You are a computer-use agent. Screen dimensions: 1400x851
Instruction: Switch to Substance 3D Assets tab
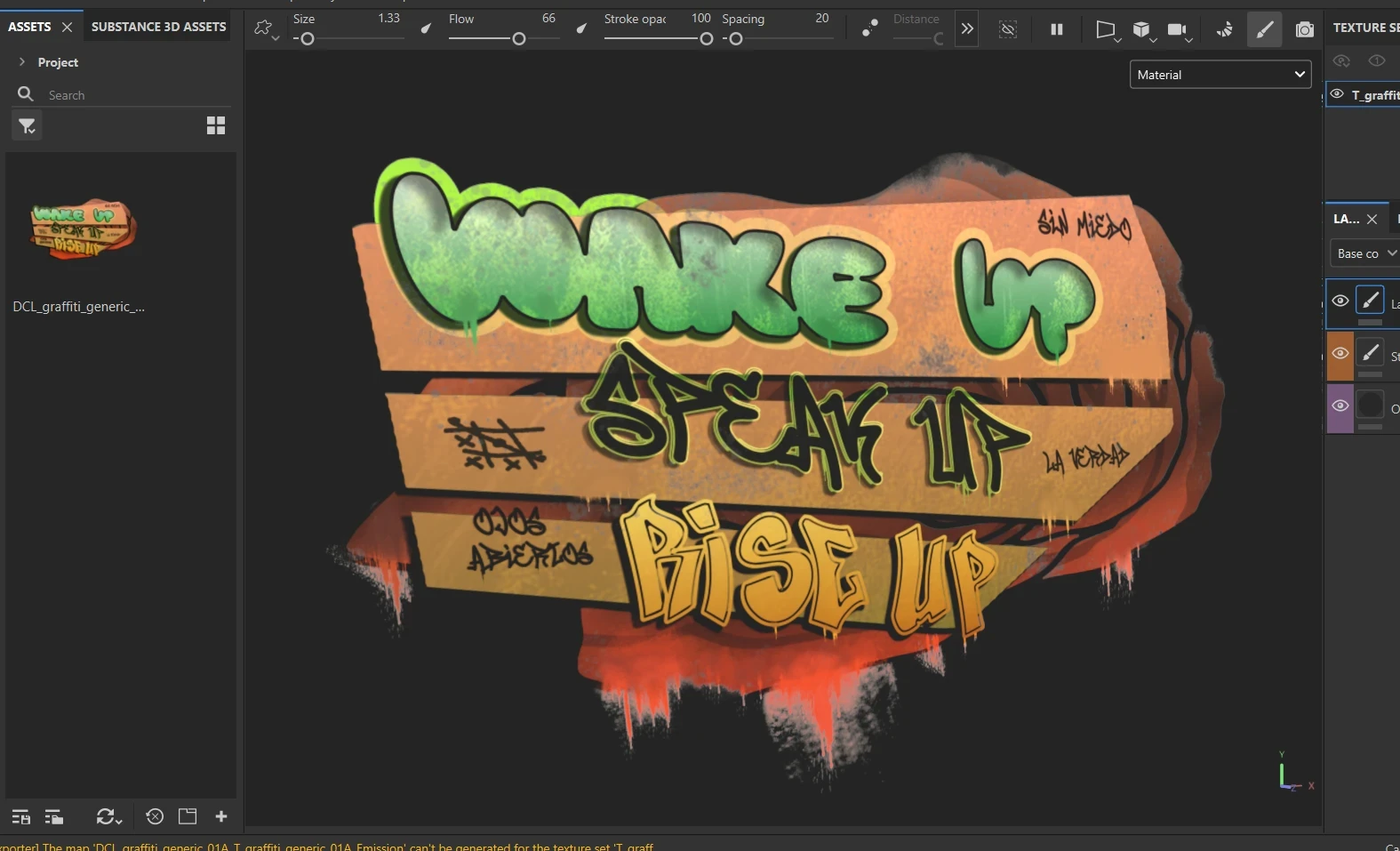[x=158, y=27]
